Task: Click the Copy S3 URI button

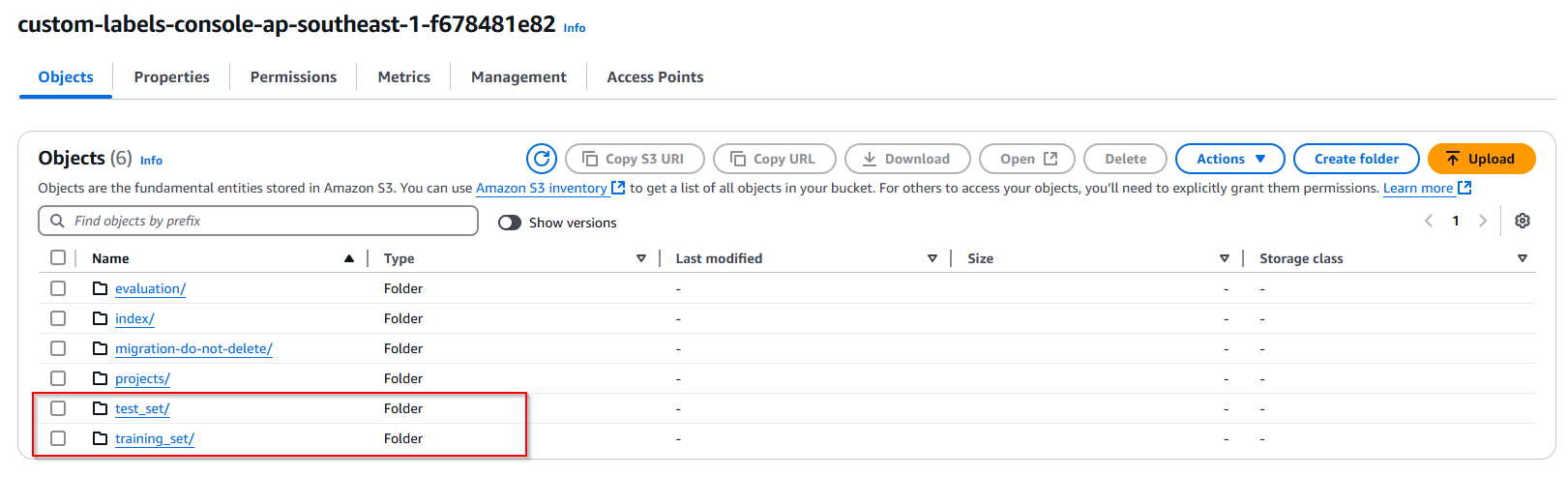Action: coord(635,159)
